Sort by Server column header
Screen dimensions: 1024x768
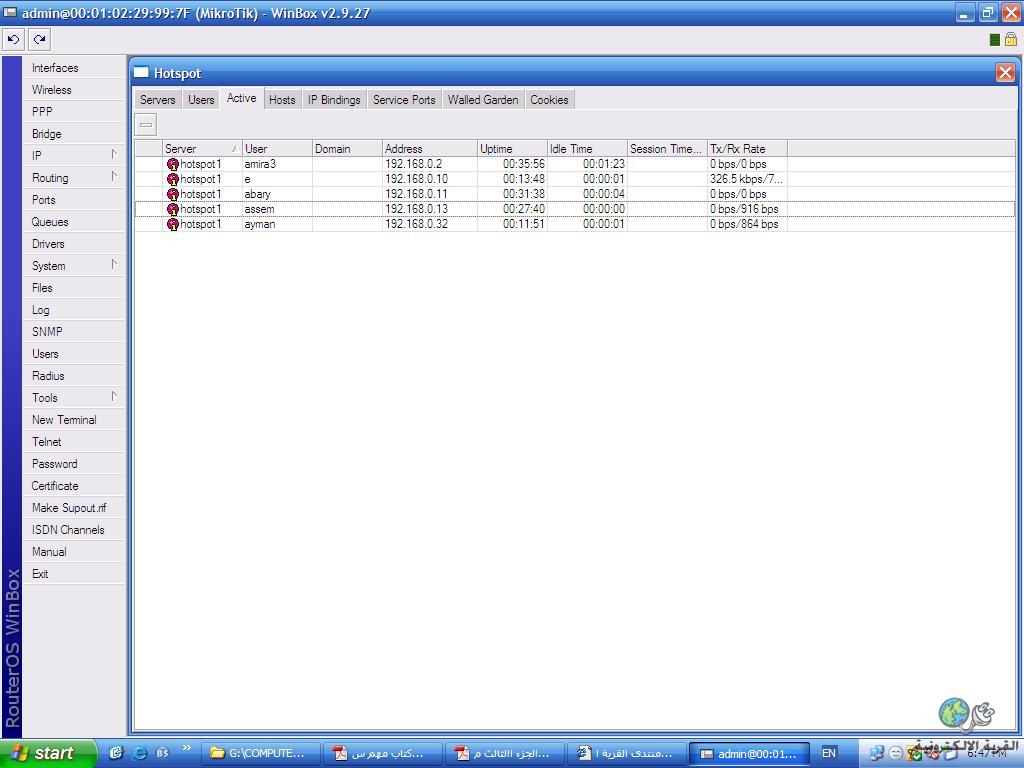[202, 148]
